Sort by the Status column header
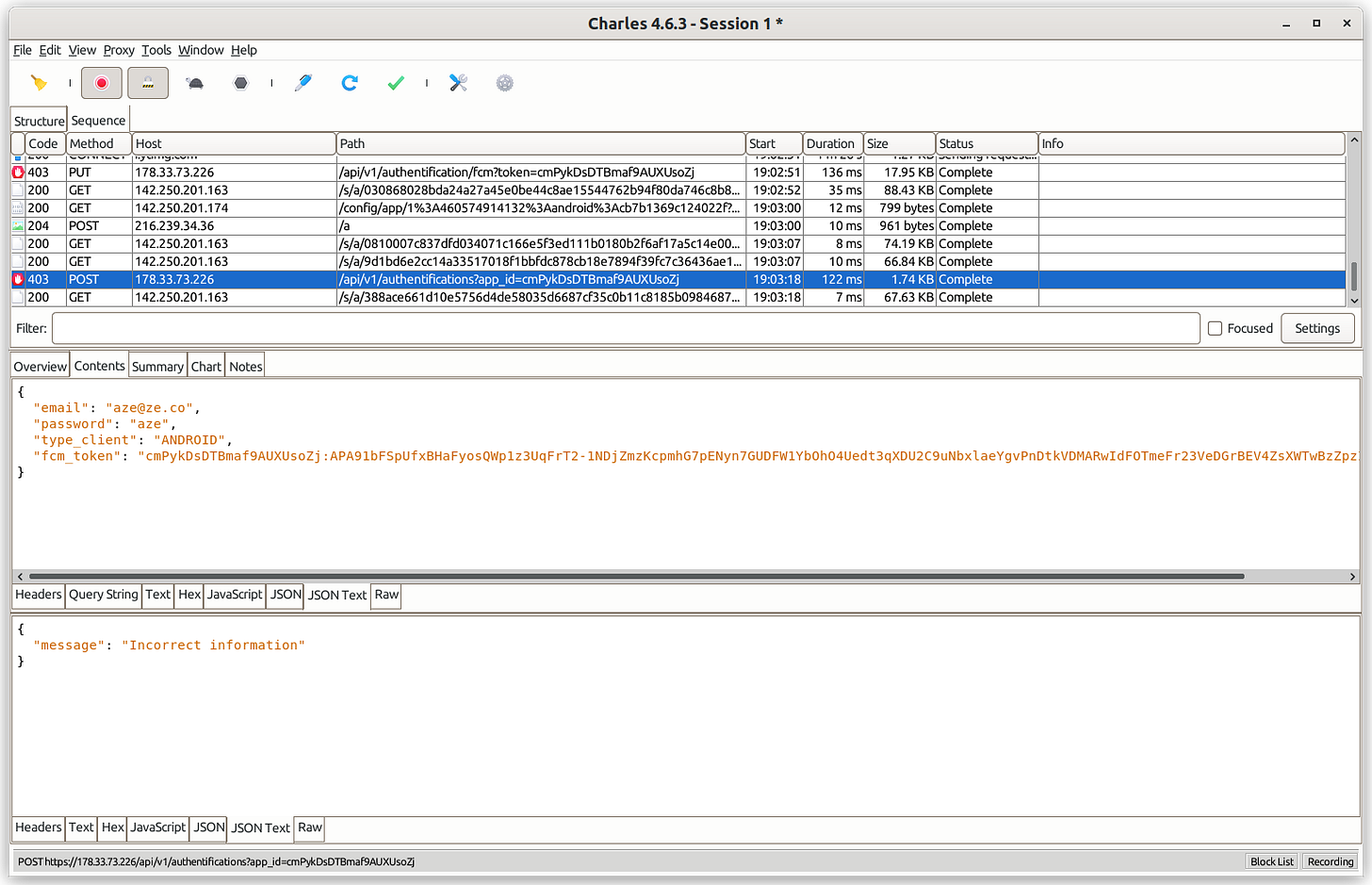 coord(987,143)
